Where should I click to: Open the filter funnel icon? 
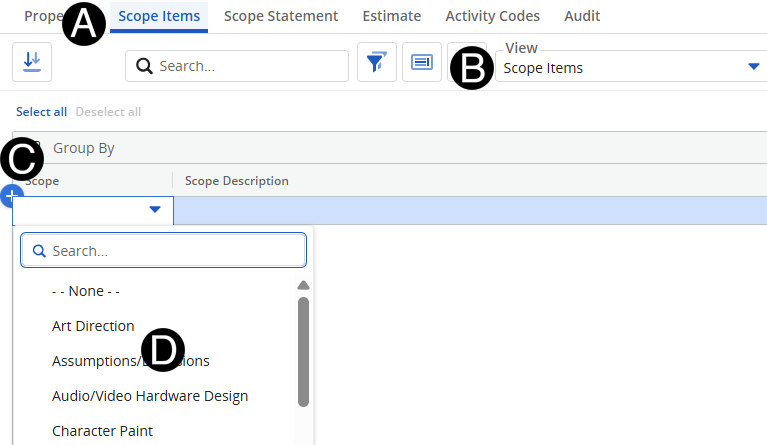pyautogui.click(x=376, y=62)
